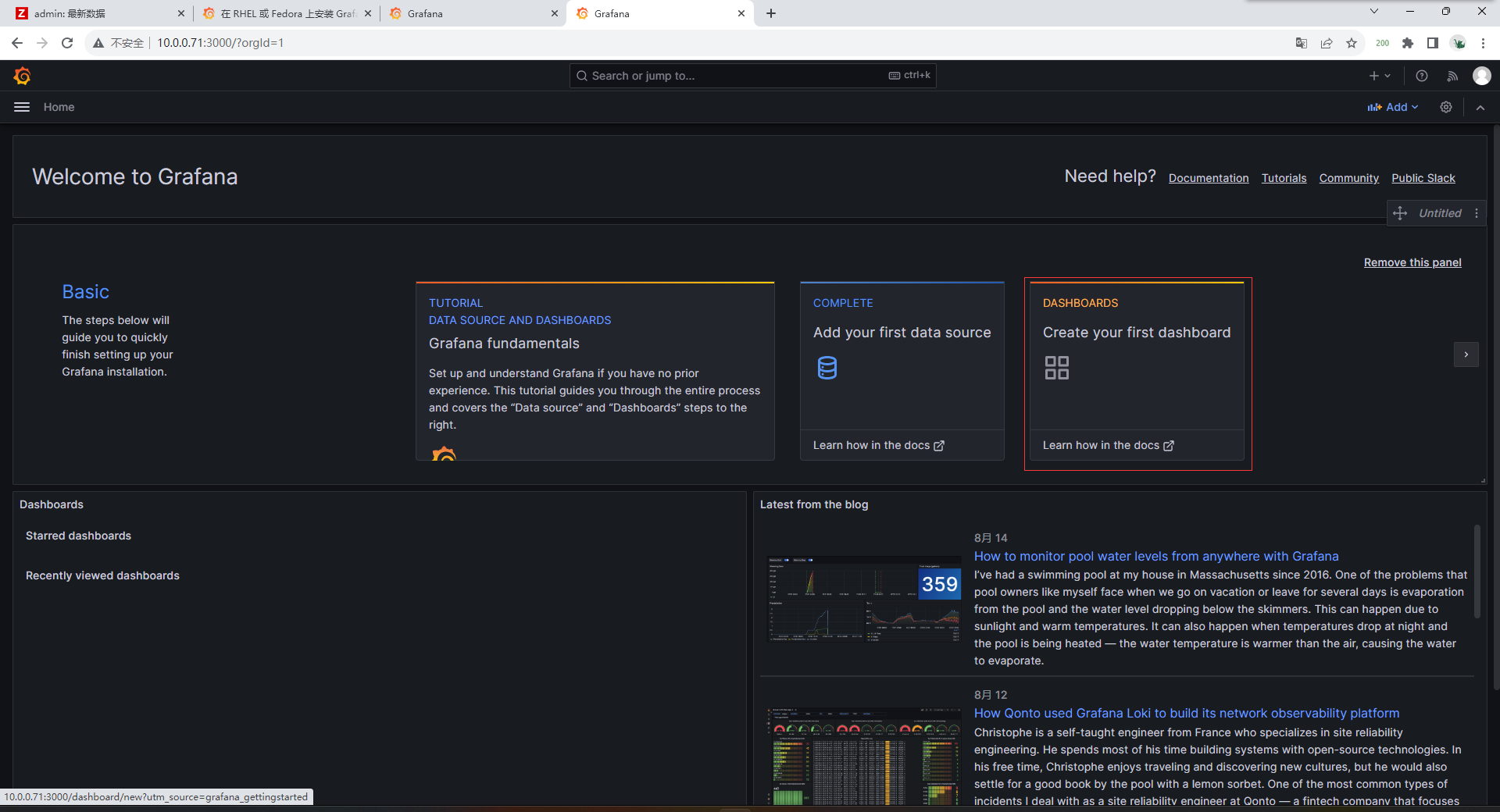Click the Home breadcrumb

(59, 107)
